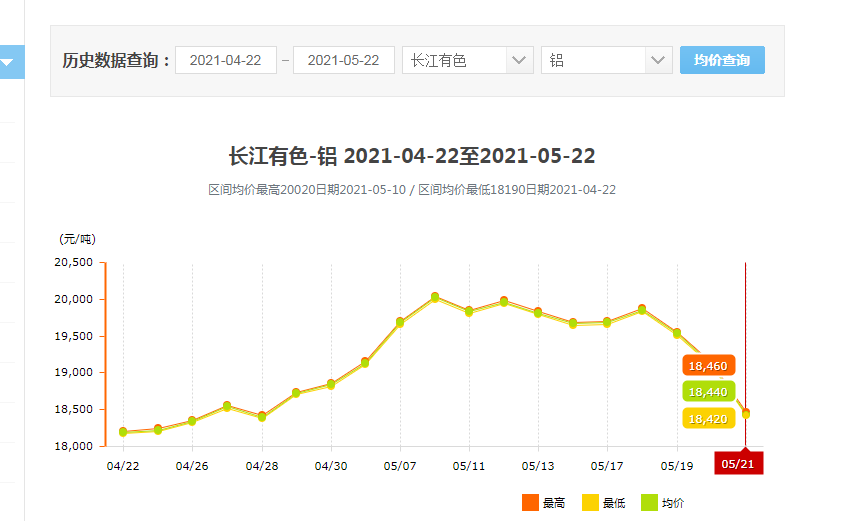Image resolution: width=842 pixels, height=521 pixels.
Task: Click the 19,500 y-axis value
Action: click(74, 336)
